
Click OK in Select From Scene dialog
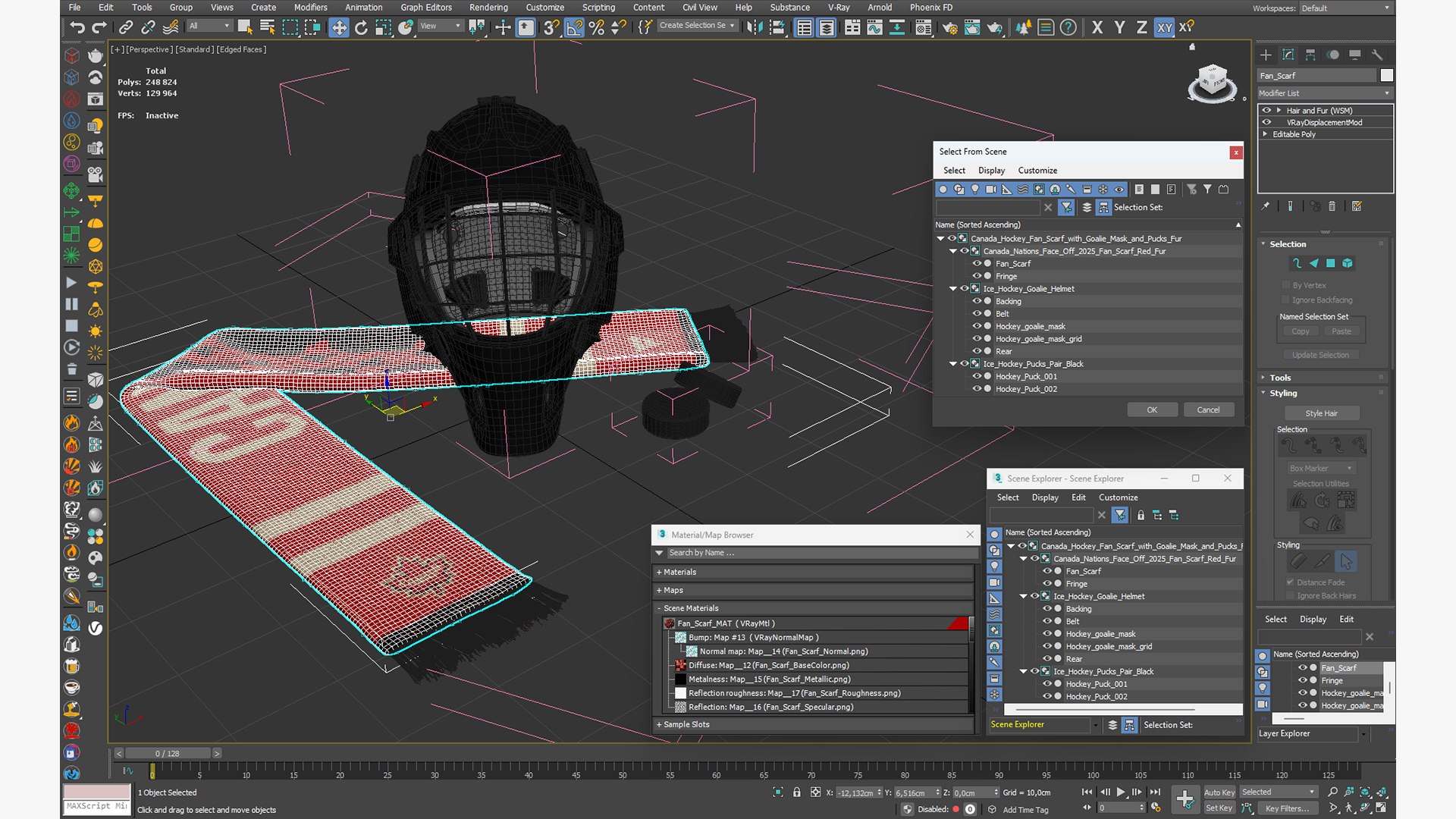point(1151,409)
